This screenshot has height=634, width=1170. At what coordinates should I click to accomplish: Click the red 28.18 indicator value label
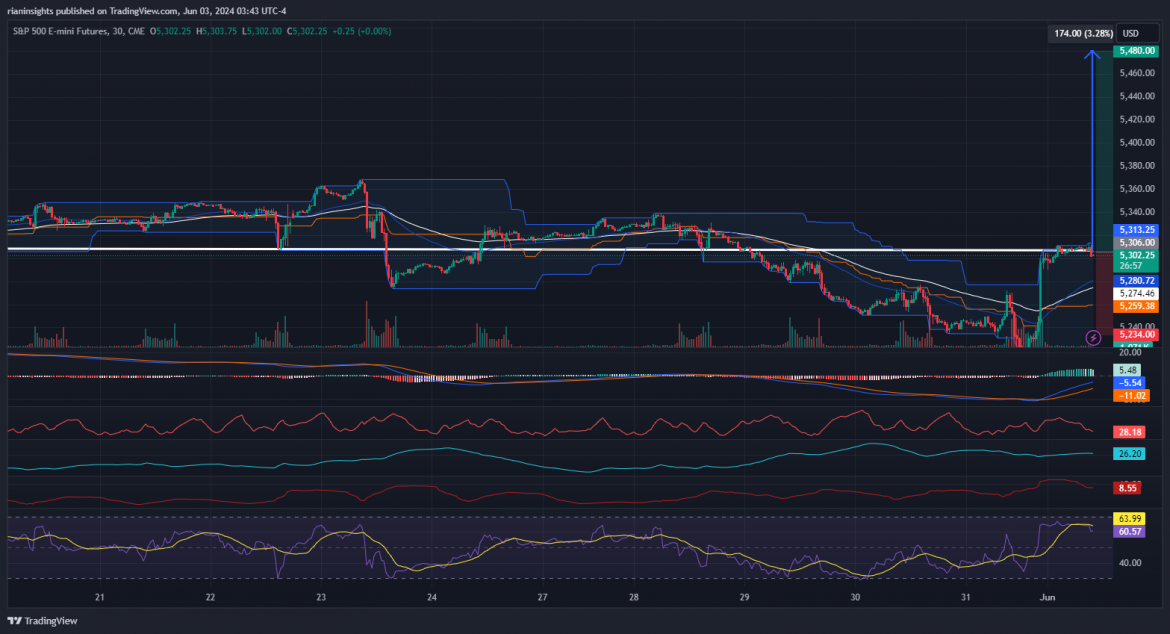1131,432
